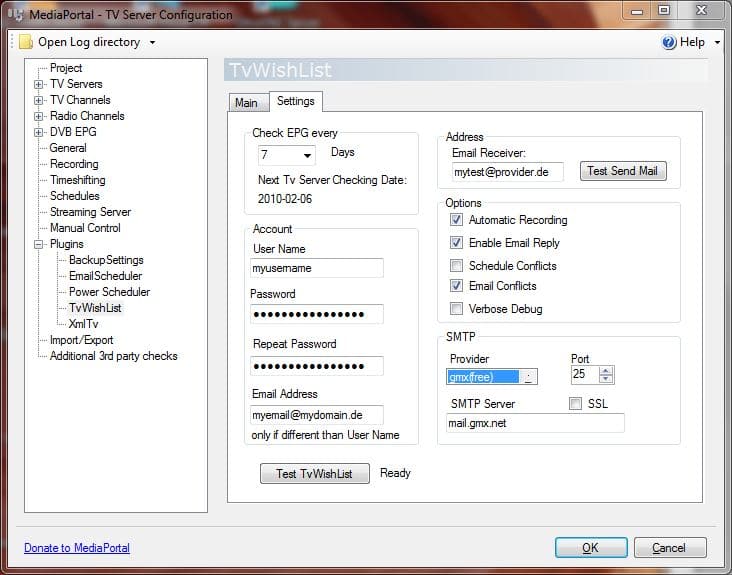This screenshot has height=575, width=732.
Task: Click the Test Send Mail button
Action: [622, 171]
